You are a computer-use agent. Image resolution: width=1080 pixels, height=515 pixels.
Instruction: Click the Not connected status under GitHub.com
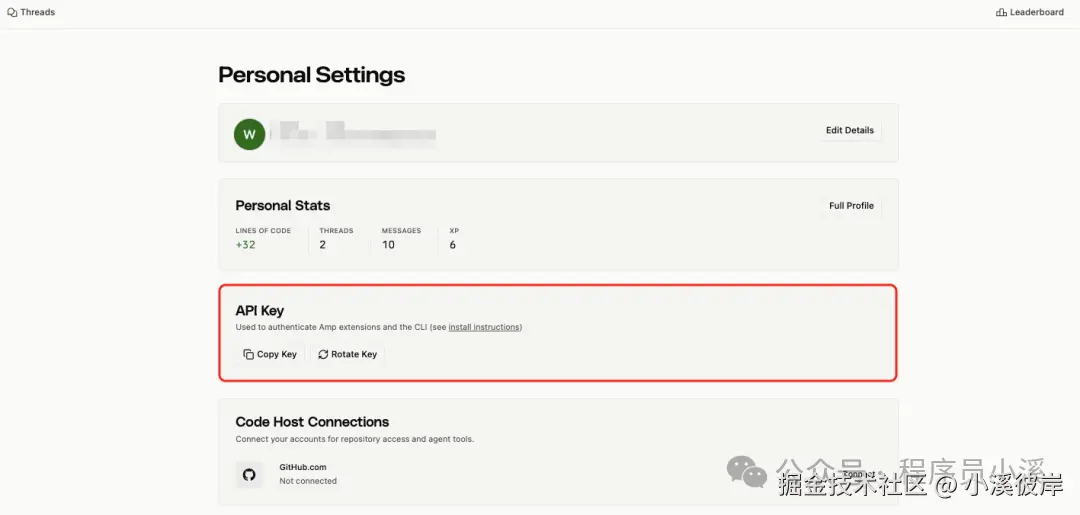tap(308, 481)
